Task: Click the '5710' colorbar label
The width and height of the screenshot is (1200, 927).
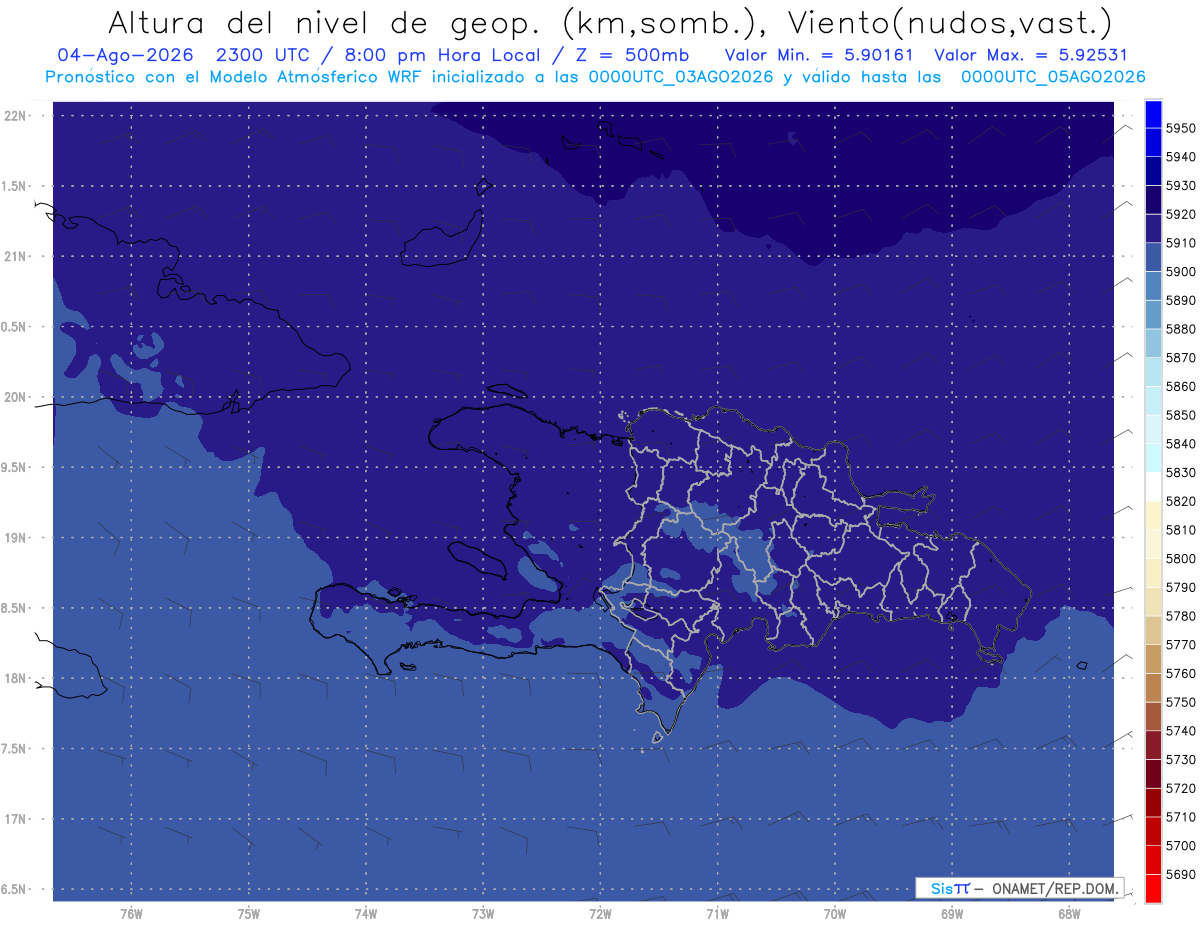Action: tap(1181, 817)
